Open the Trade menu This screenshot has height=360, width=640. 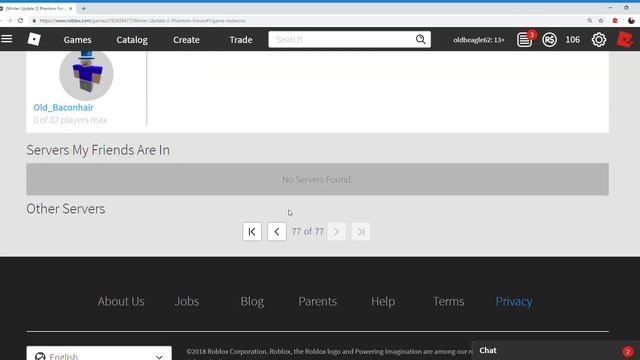coord(241,40)
